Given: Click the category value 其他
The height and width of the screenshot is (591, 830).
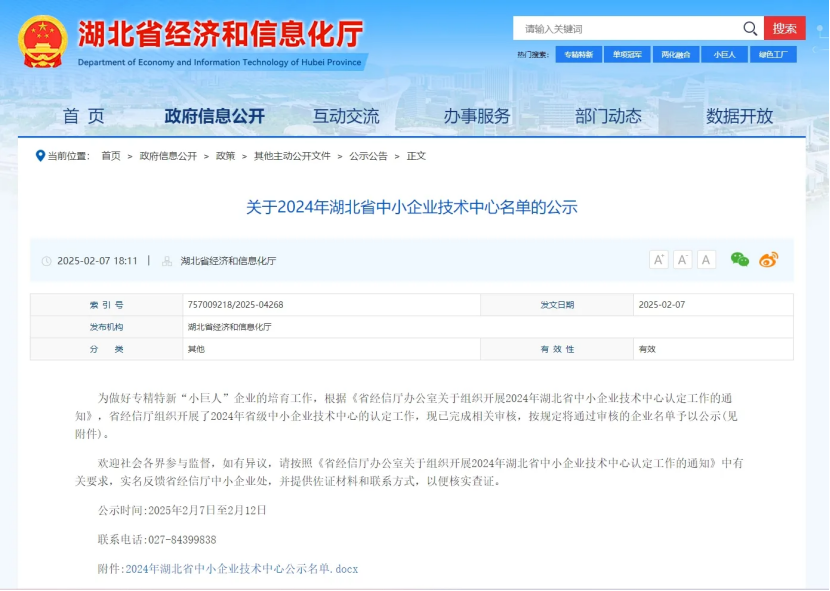Looking at the screenshot, I should pos(196,350).
